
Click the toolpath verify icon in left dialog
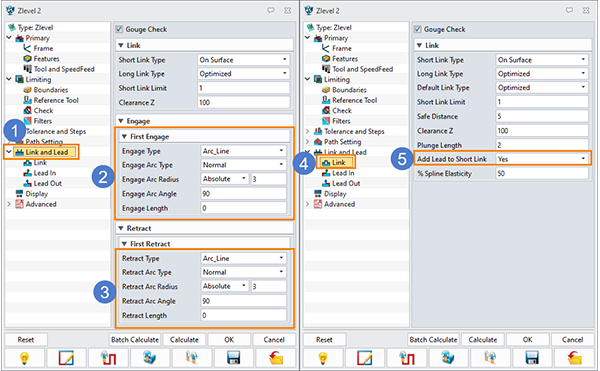(108, 358)
